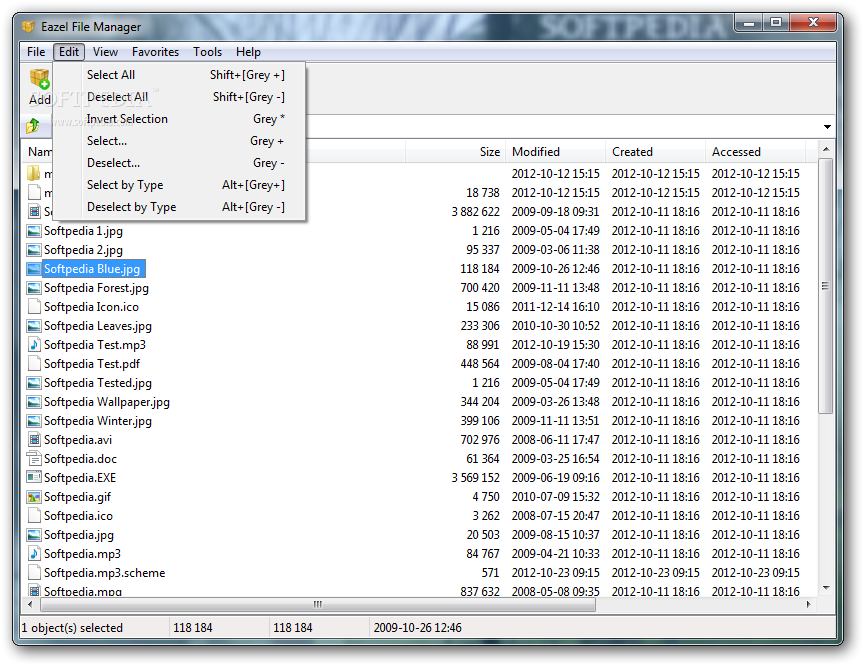The width and height of the screenshot is (864, 666).
Task: Choose Select... menu entry
Action: coord(179,141)
